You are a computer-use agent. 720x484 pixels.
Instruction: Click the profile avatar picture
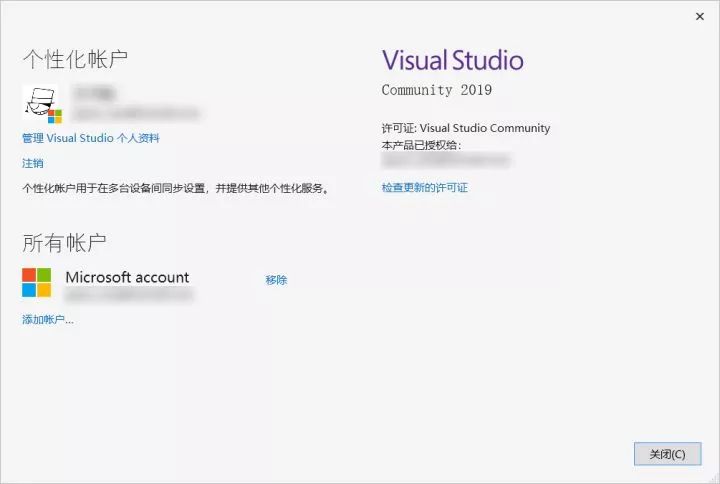[42, 104]
